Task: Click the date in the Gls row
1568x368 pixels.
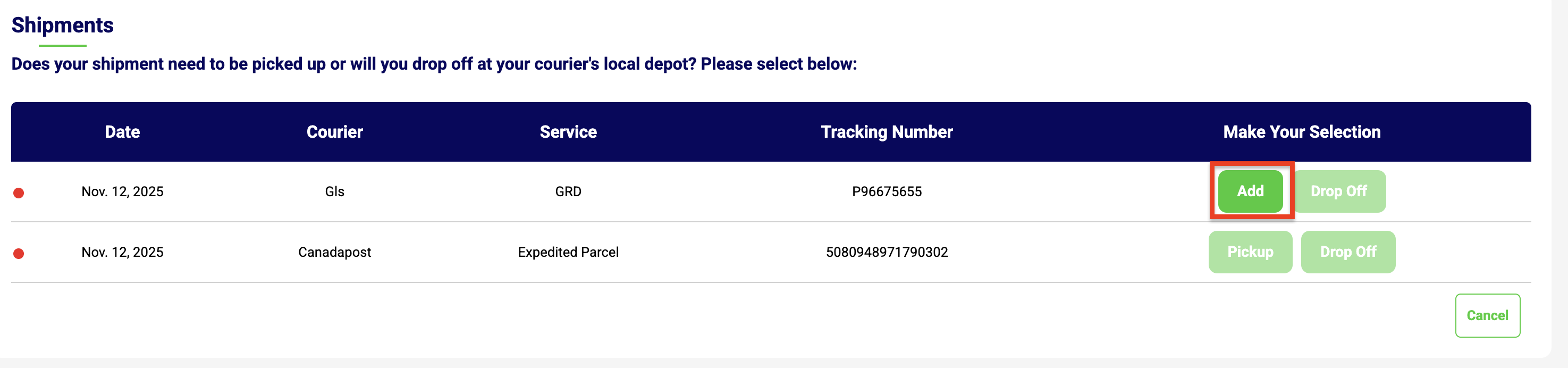Action: (x=122, y=192)
